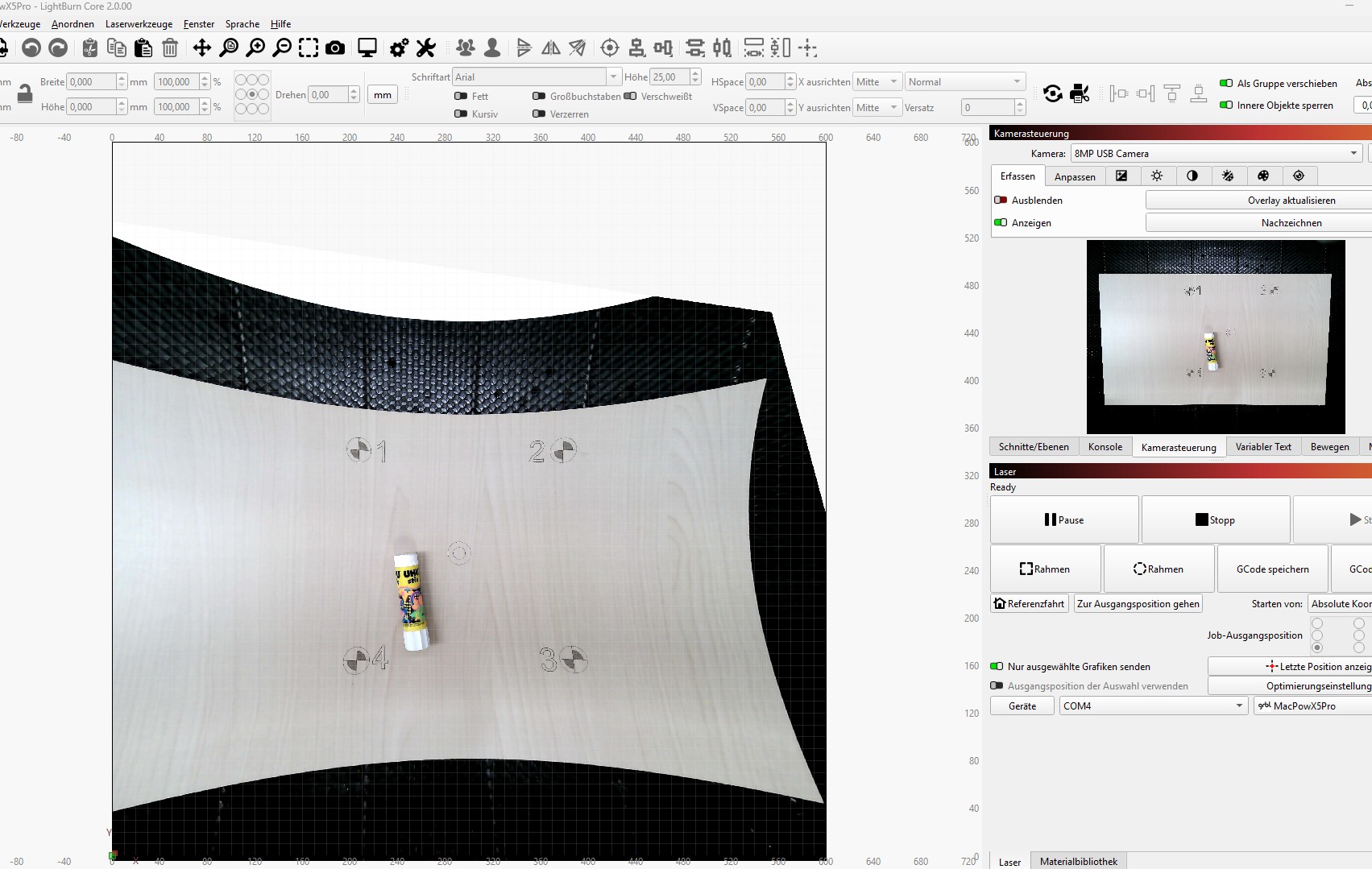Toggle Nur ausgewählte Grafiken senden

tap(1000, 666)
